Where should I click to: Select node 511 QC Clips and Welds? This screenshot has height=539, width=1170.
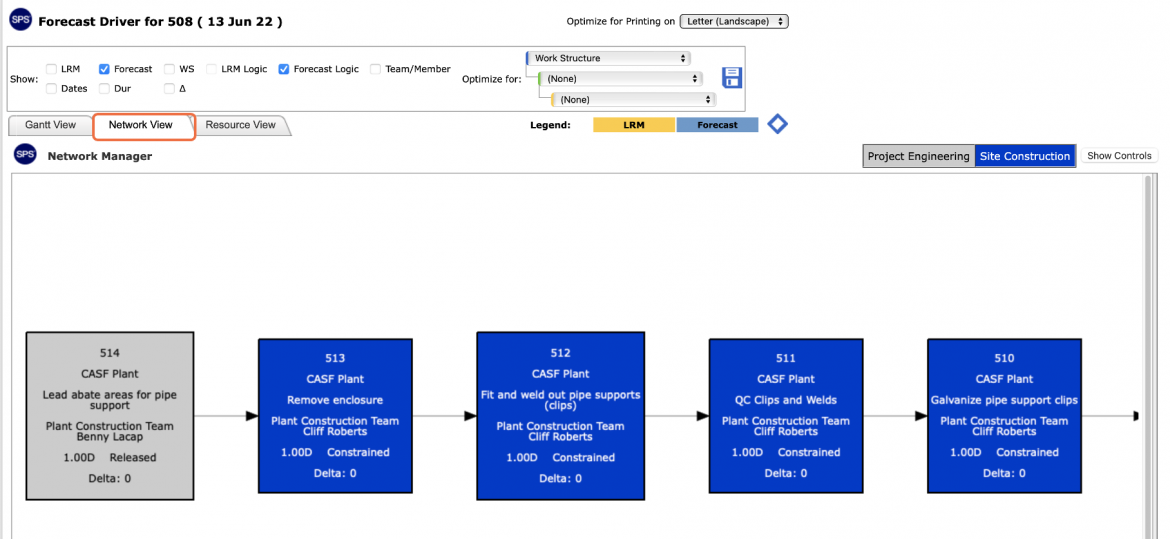pyautogui.click(x=786, y=416)
